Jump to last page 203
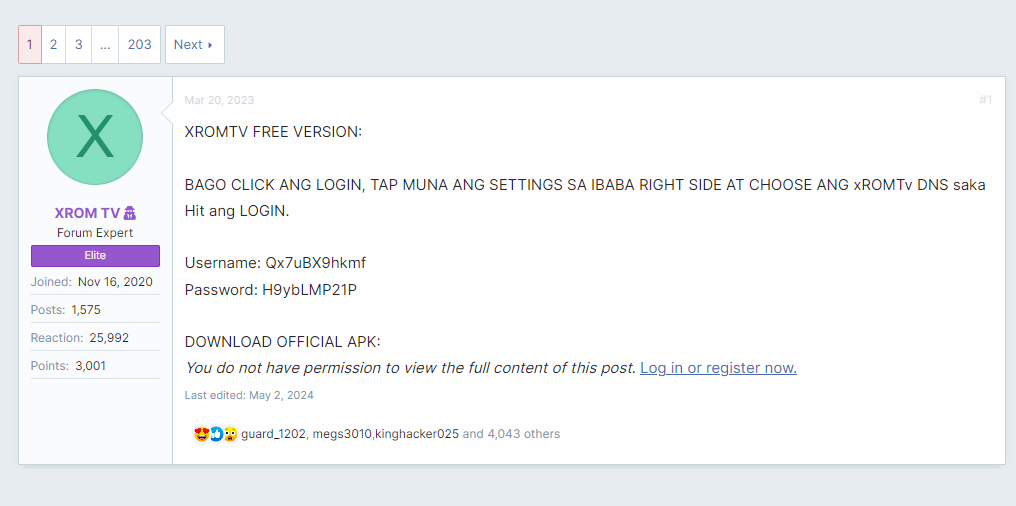The width and height of the screenshot is (1016, 506). point(140,45)
